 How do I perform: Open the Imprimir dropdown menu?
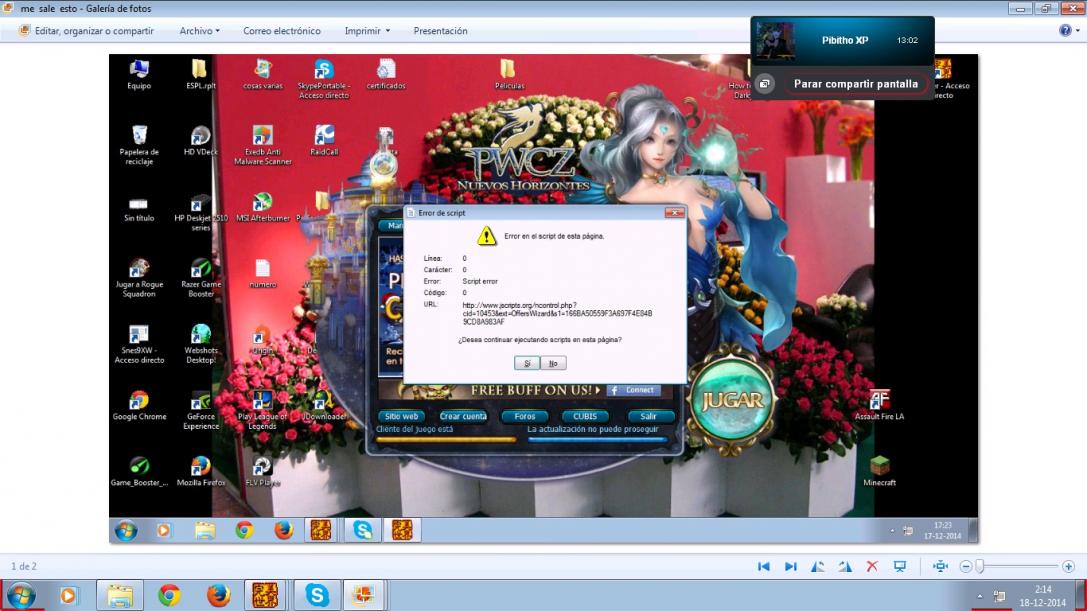pyautogui.click(x=367, y=31)
